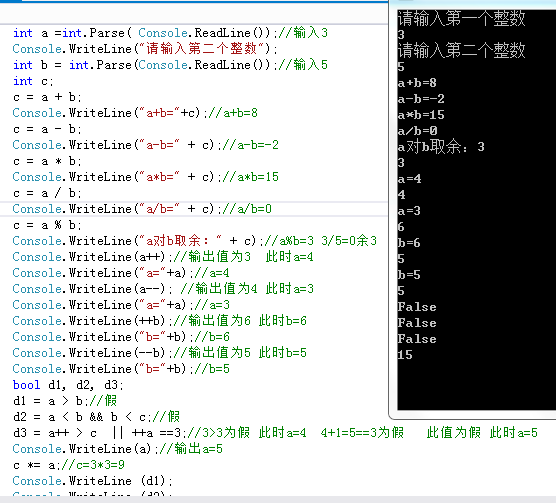Click console output "a=4"
Viewport: 556px width, 503px height.
[409, 179]
